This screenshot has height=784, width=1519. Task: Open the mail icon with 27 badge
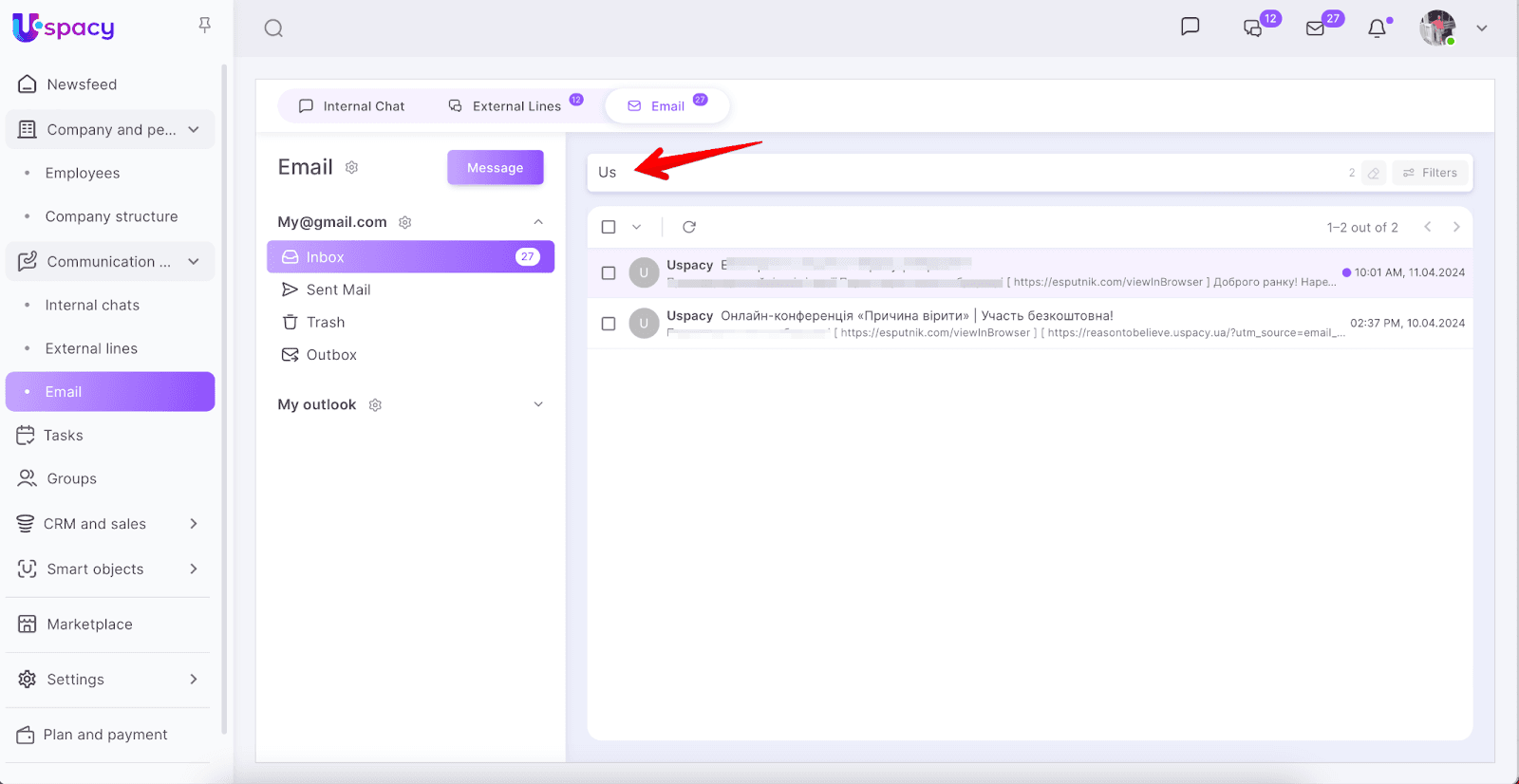pyautogui.click(x=1315, y=28)
